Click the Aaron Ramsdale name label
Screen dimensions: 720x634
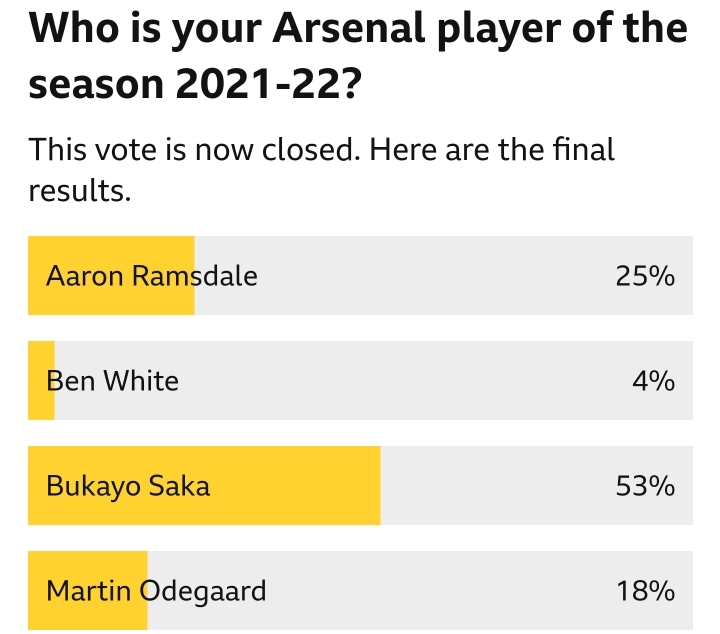152,276
